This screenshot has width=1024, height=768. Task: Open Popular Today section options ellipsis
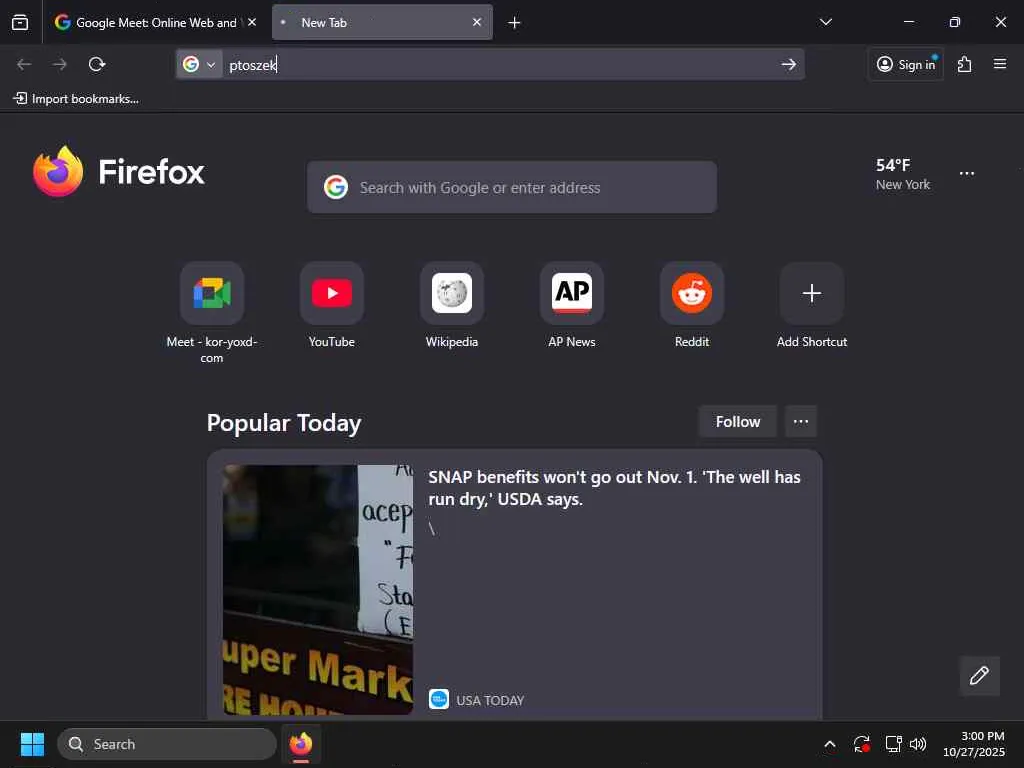coord(801,422)
